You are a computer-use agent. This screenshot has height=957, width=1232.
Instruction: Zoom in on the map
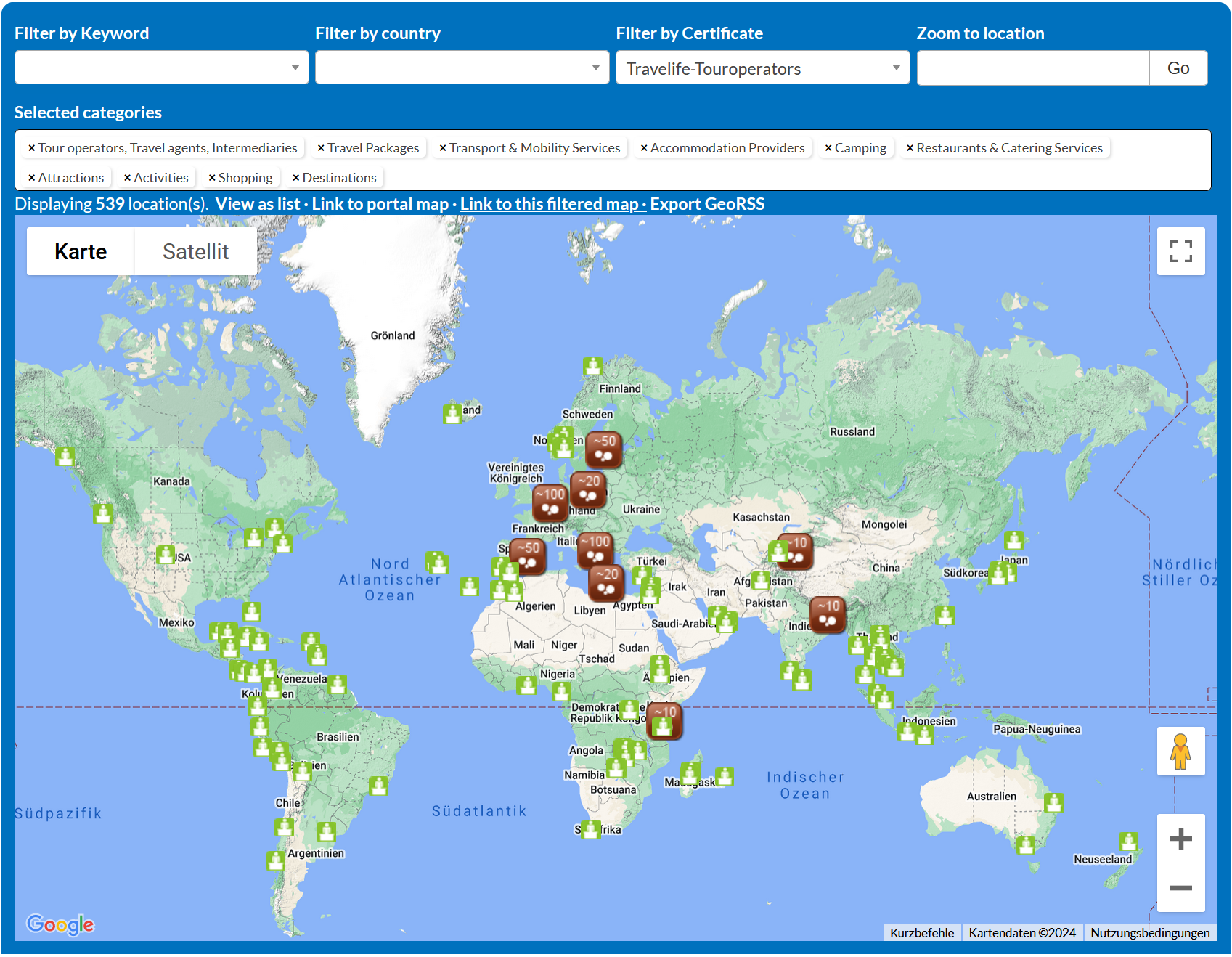pyautogui.click(x=1180, y=839)
